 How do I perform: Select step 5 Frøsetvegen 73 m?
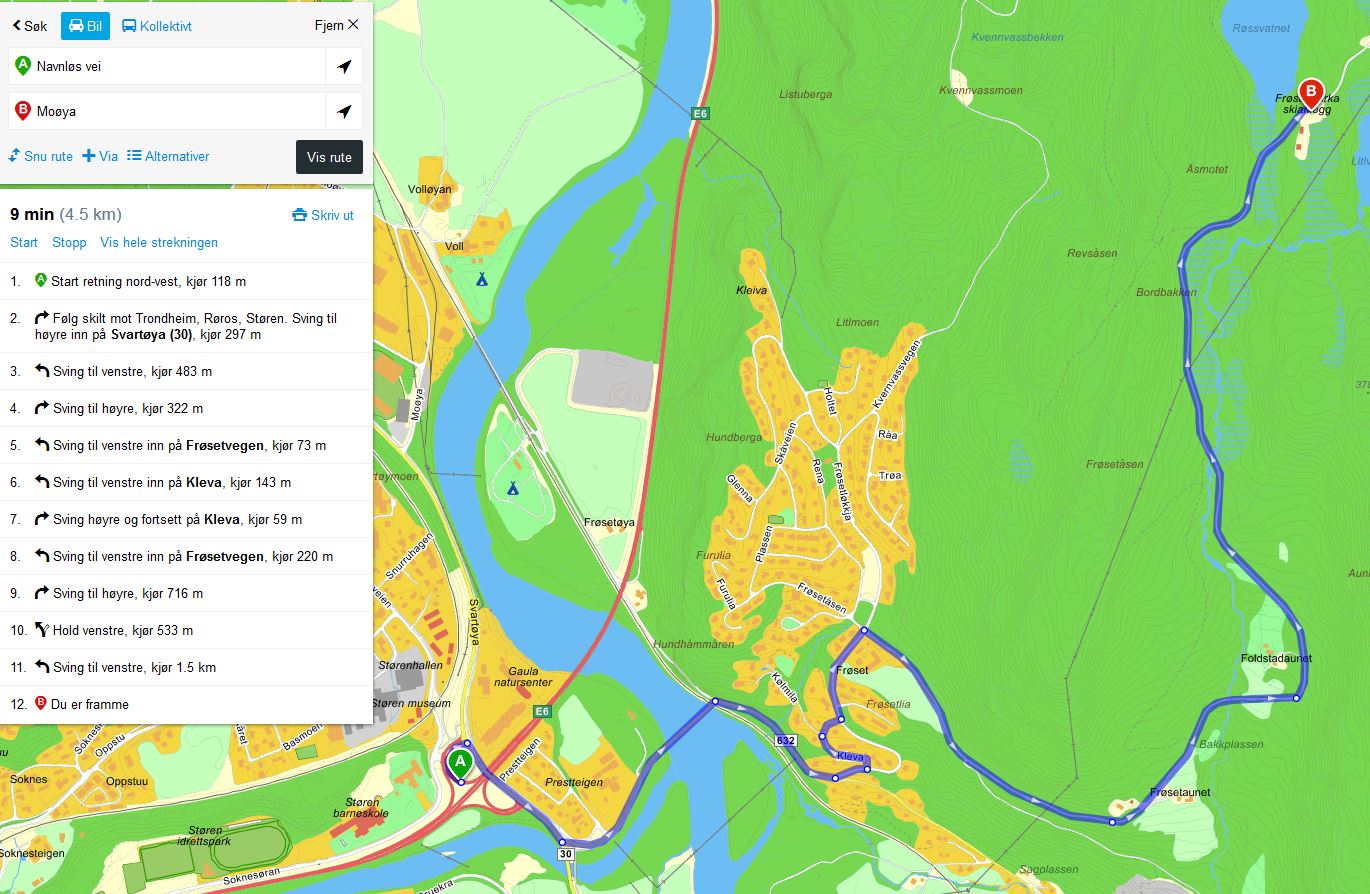point(186,445)
